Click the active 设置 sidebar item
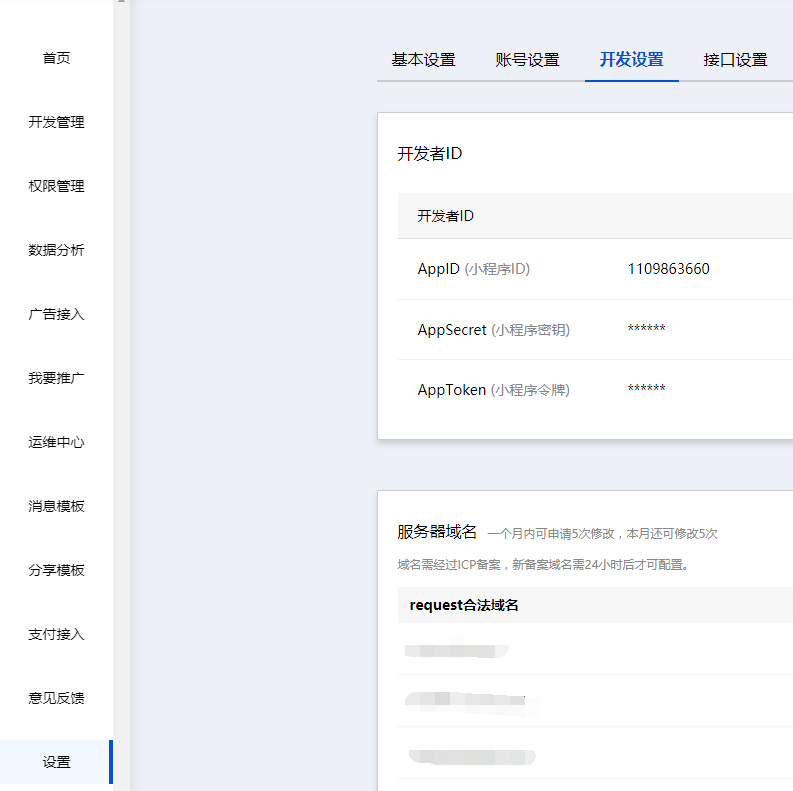 [x=56, y=762]
